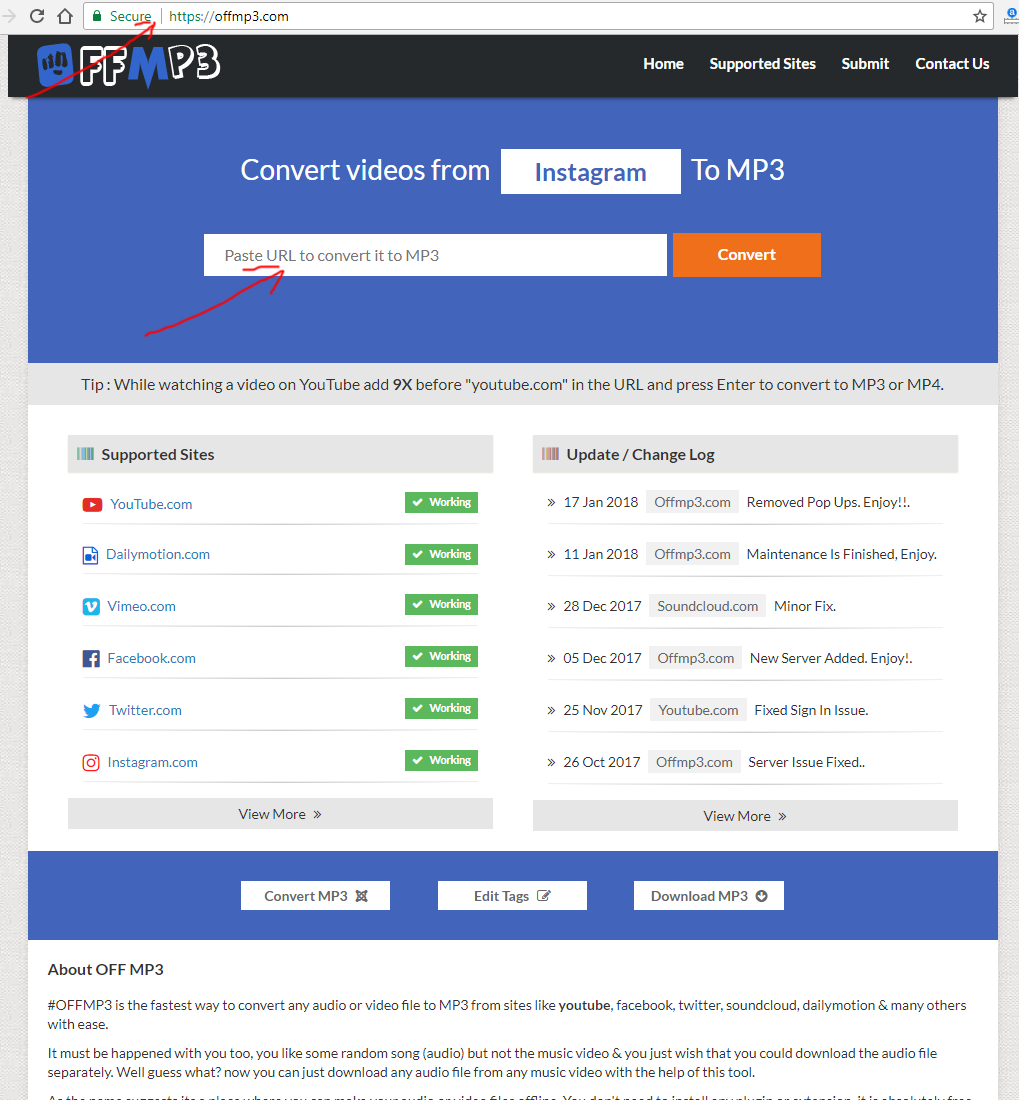The height and width of the screenshot is (1100, 1019).
Task: Click the OFFMP3 logo in header
Action: [x=128, y=65]
